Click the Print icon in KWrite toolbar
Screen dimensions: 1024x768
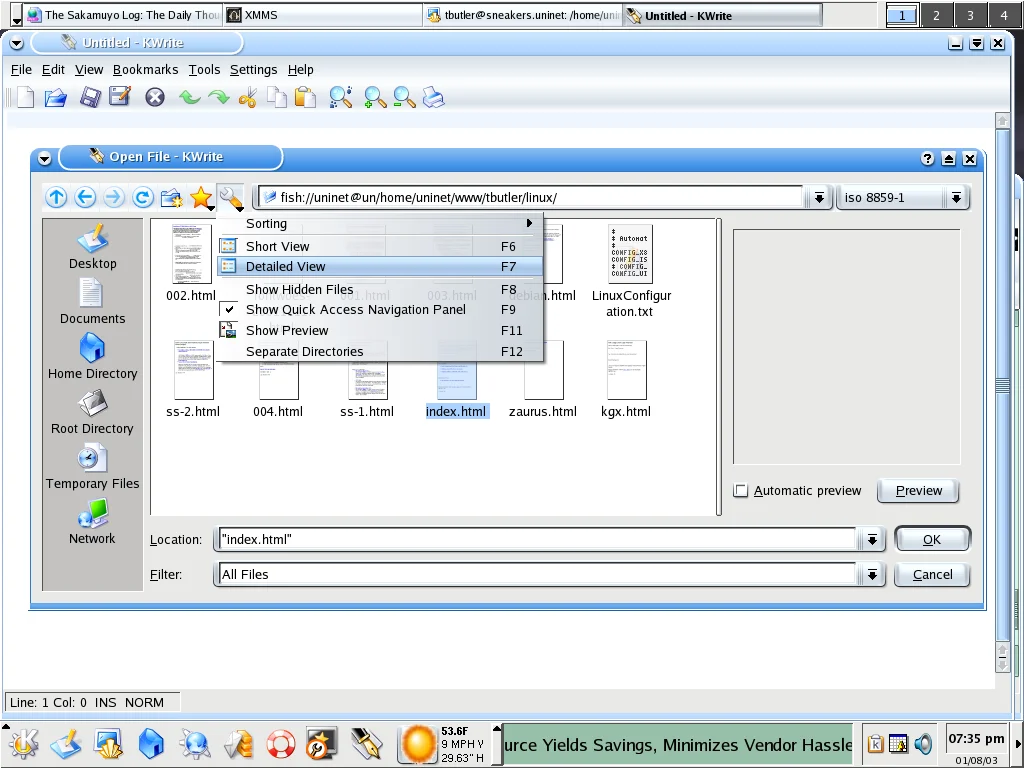point(433,98)
